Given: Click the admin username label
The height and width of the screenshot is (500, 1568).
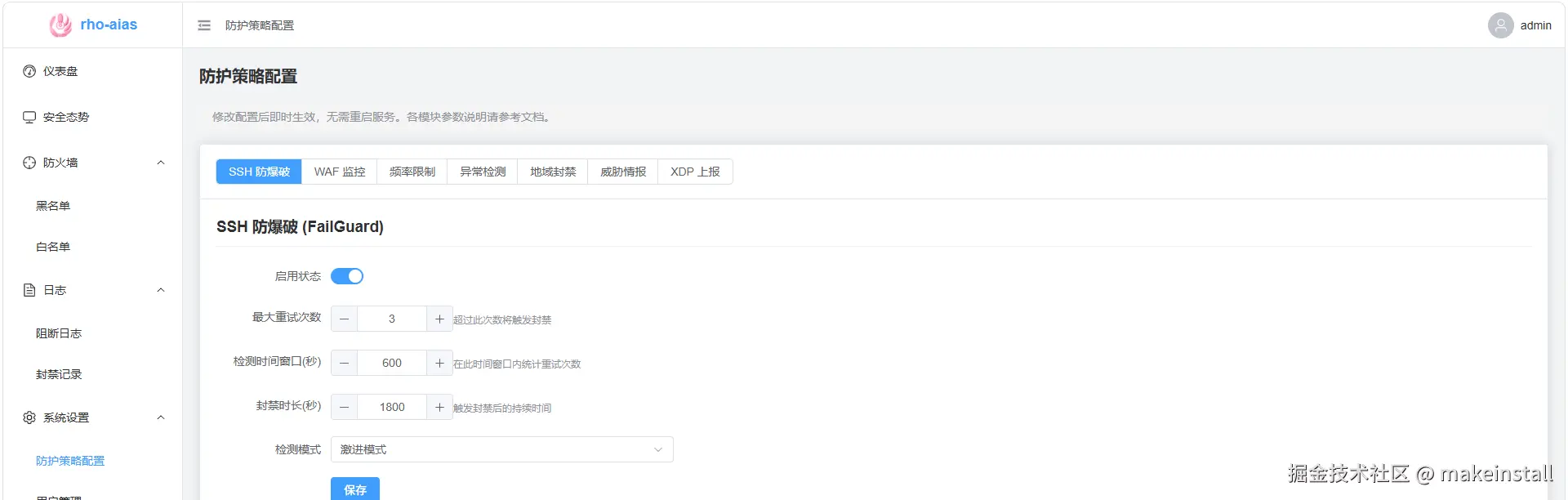Looking at the screenshot, I should click(1535, 25).
